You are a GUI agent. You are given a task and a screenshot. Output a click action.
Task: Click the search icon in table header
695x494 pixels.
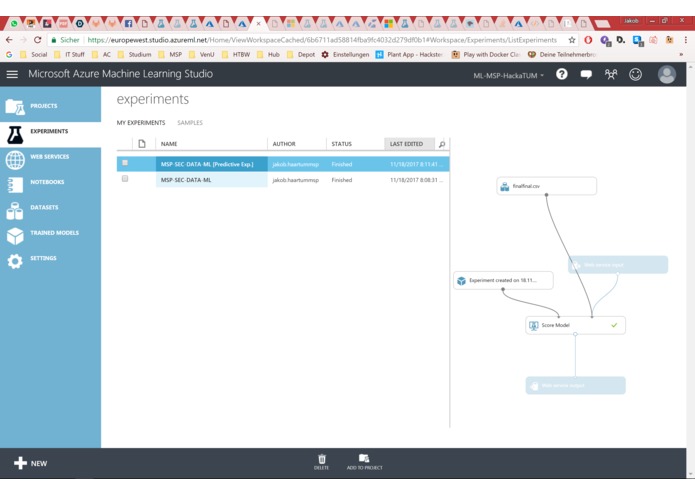[x=441, y=144]
